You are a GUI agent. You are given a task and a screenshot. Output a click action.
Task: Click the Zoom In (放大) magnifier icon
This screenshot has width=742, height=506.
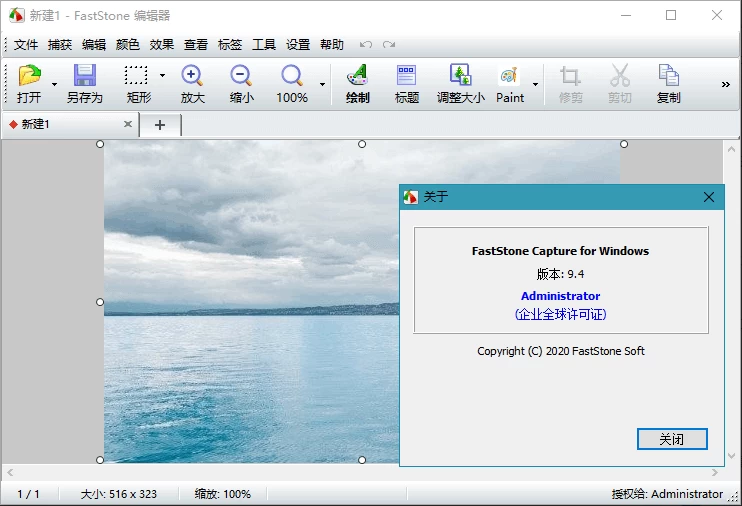pos(192,76)
